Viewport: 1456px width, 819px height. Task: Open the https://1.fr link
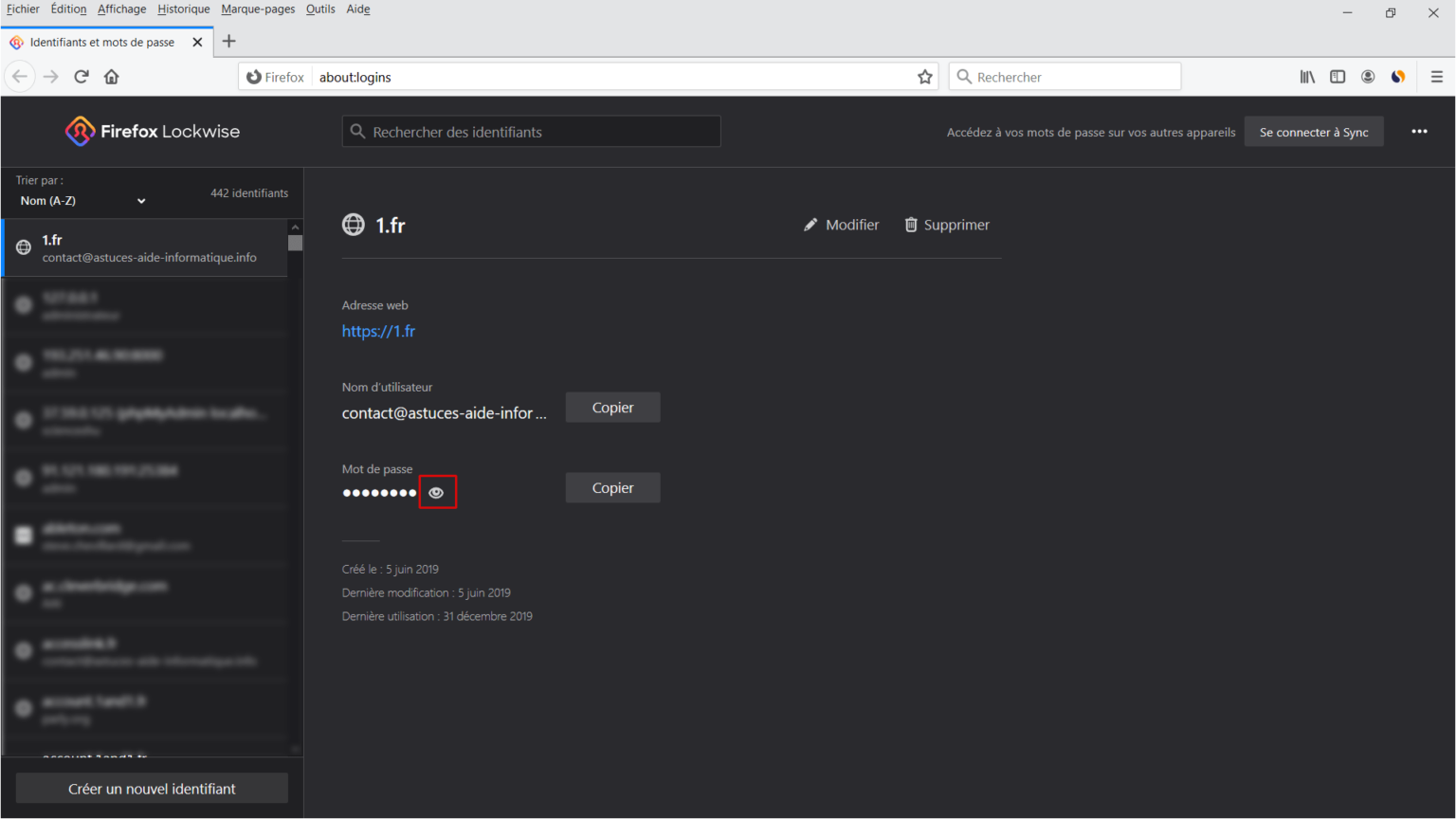pos(378,331)
